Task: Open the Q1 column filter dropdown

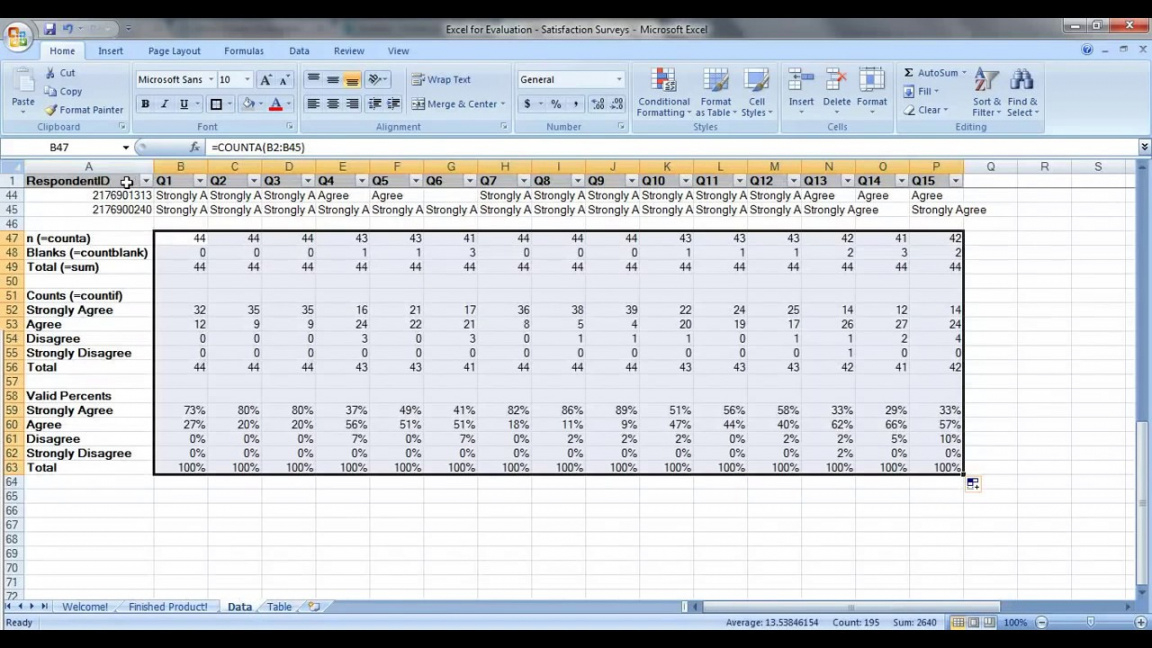Action: coord(199,181)
